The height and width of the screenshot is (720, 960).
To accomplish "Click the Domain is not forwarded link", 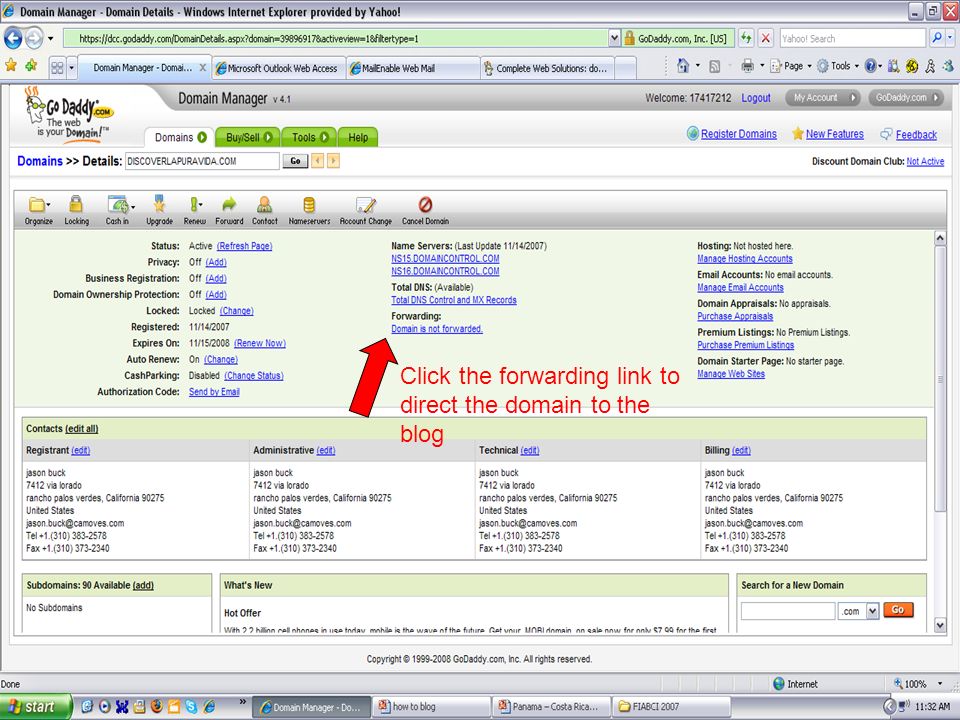I will click(437, 329).
